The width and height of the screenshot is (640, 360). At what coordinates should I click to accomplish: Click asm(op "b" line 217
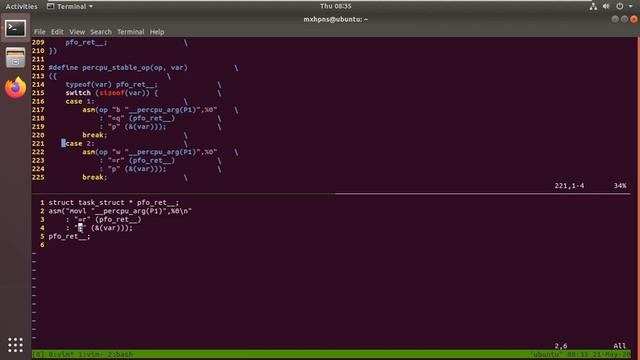point(149,110)
